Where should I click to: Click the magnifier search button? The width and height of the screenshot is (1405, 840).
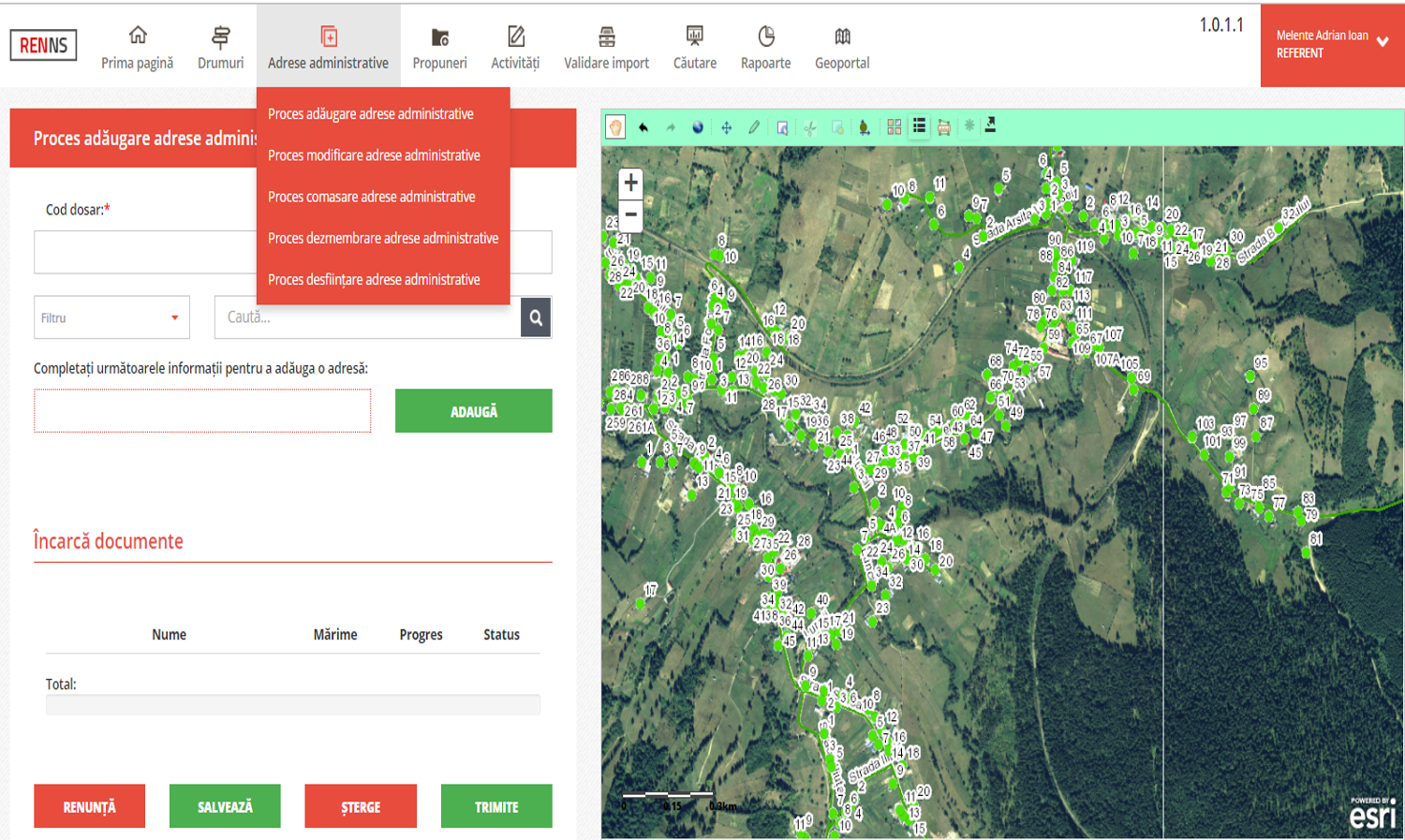536,317
